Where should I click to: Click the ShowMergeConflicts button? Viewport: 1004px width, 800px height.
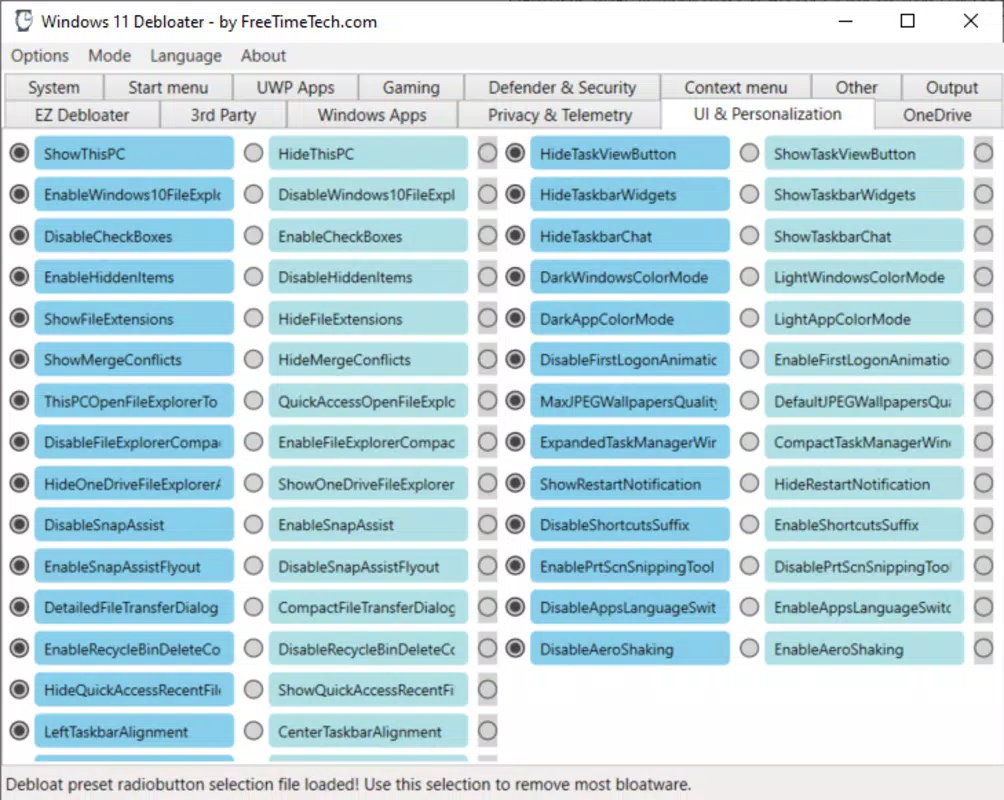tap(134, 360)
